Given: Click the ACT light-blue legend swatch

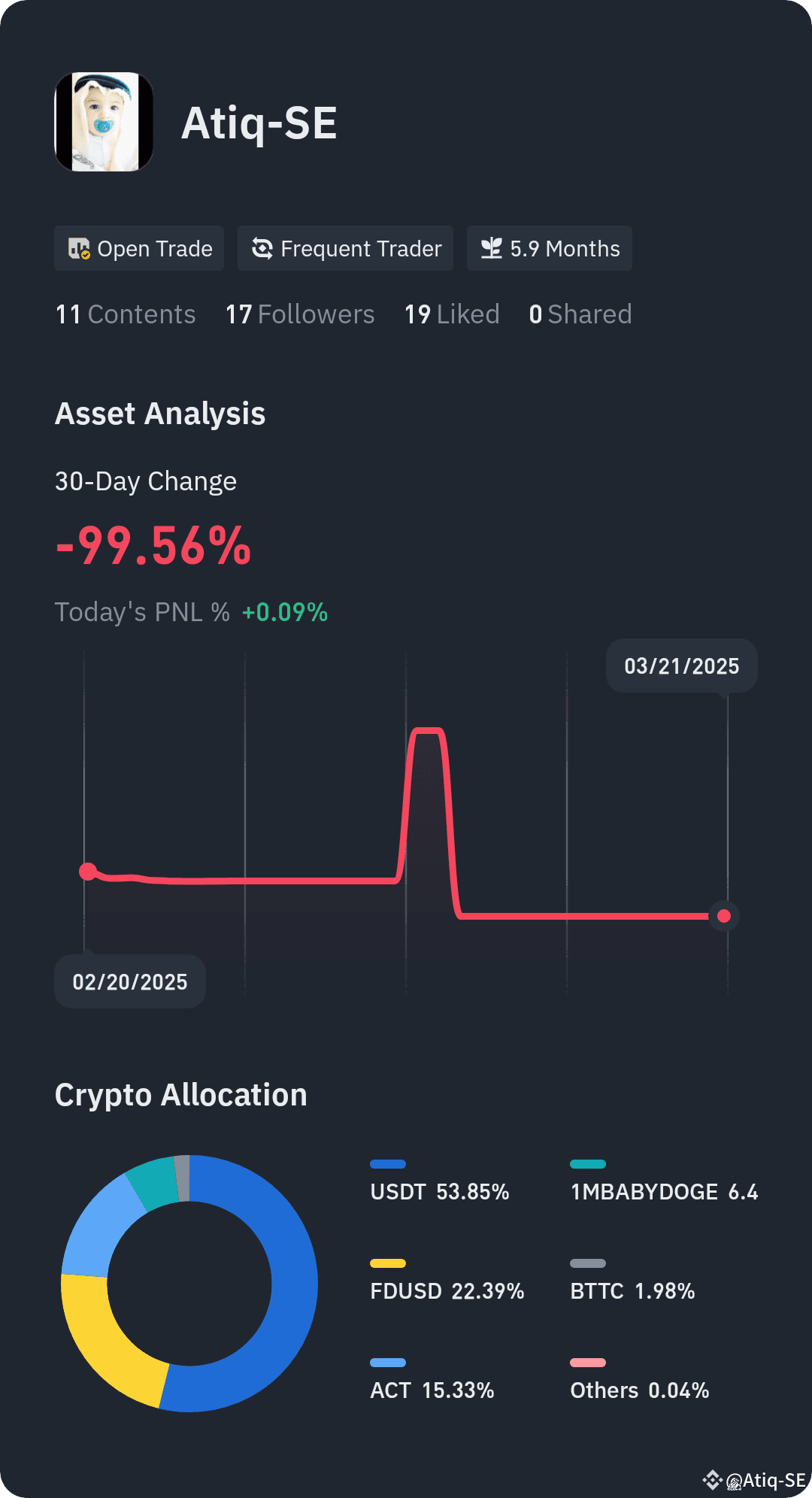Looking at the screenshot, I should tap(388, 1363).
